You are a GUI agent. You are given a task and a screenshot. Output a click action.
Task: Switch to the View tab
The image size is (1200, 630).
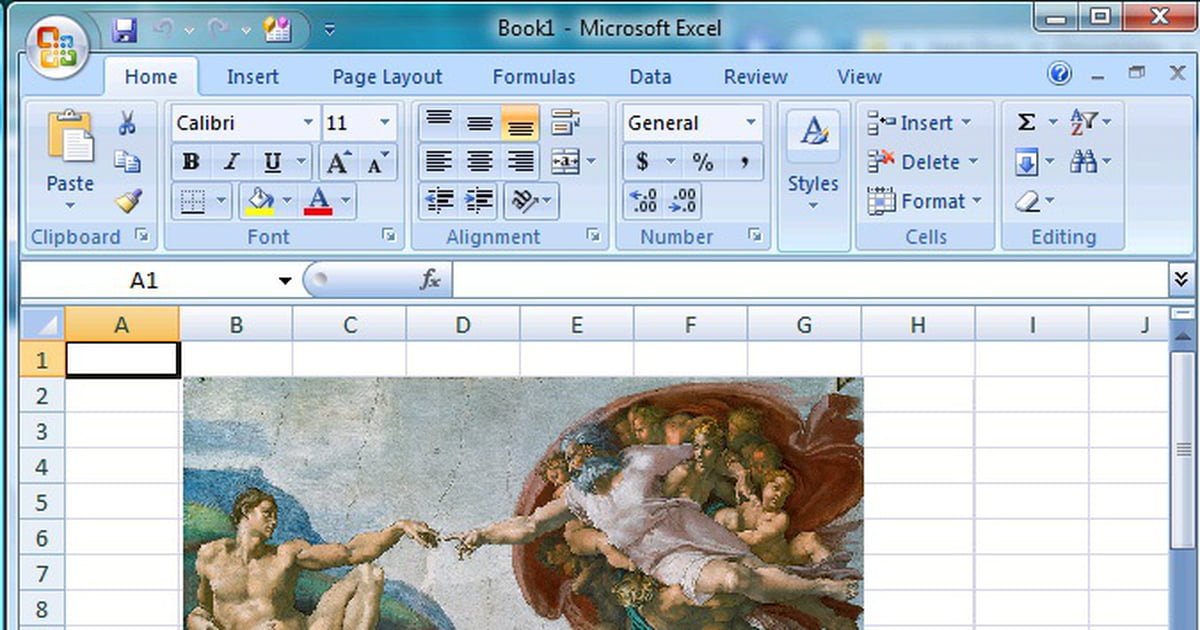tap(859, 77)
